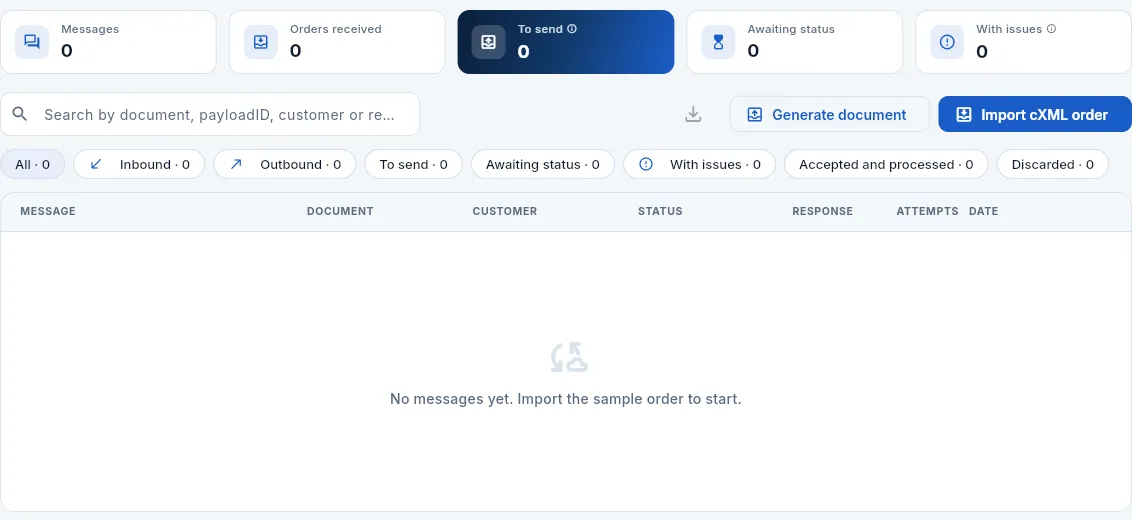Select the All filter chip
1132x520 pixels.
pyautogui.click(x=32, y=165)
